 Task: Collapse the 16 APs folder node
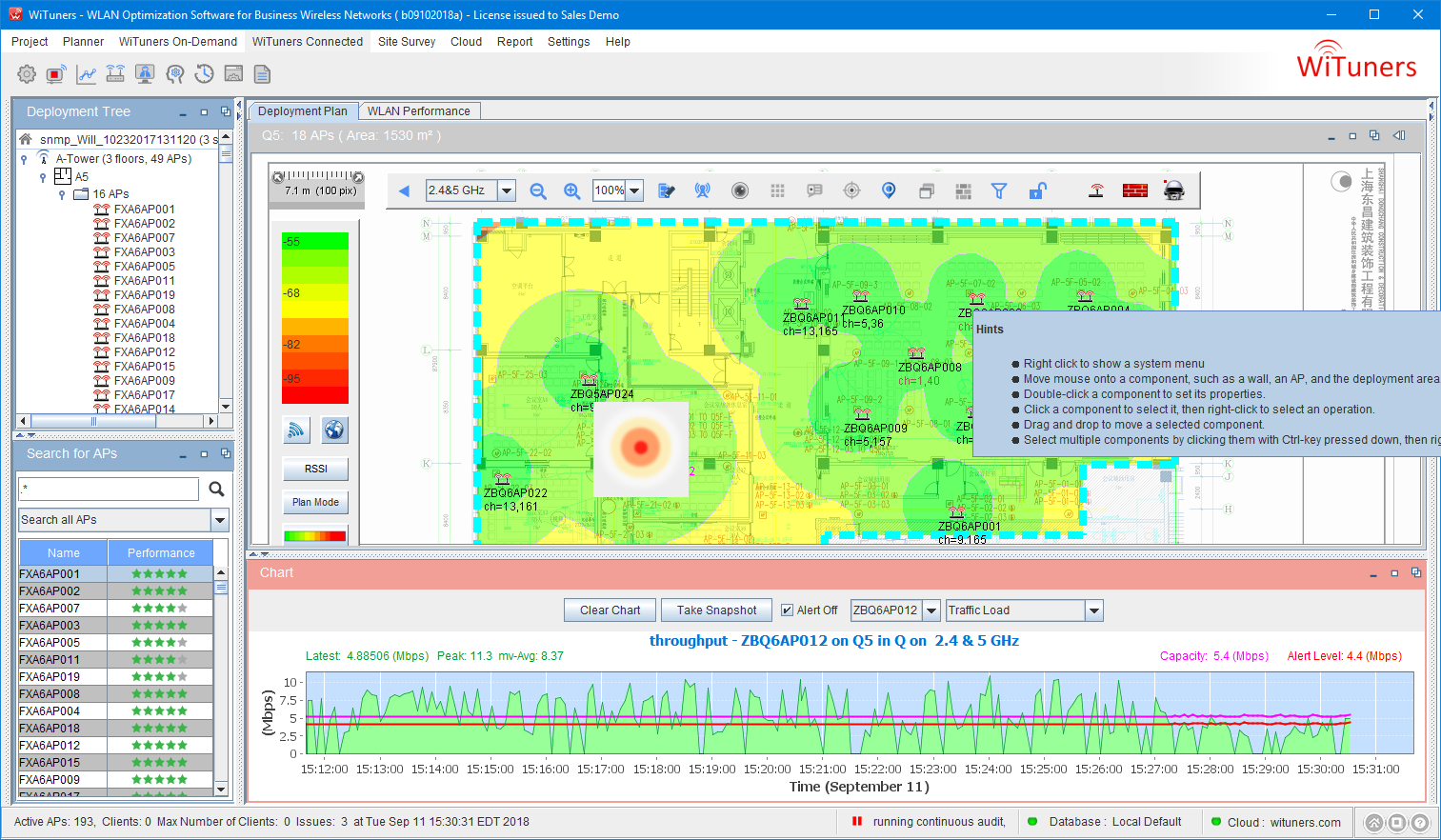coord(62,194)
